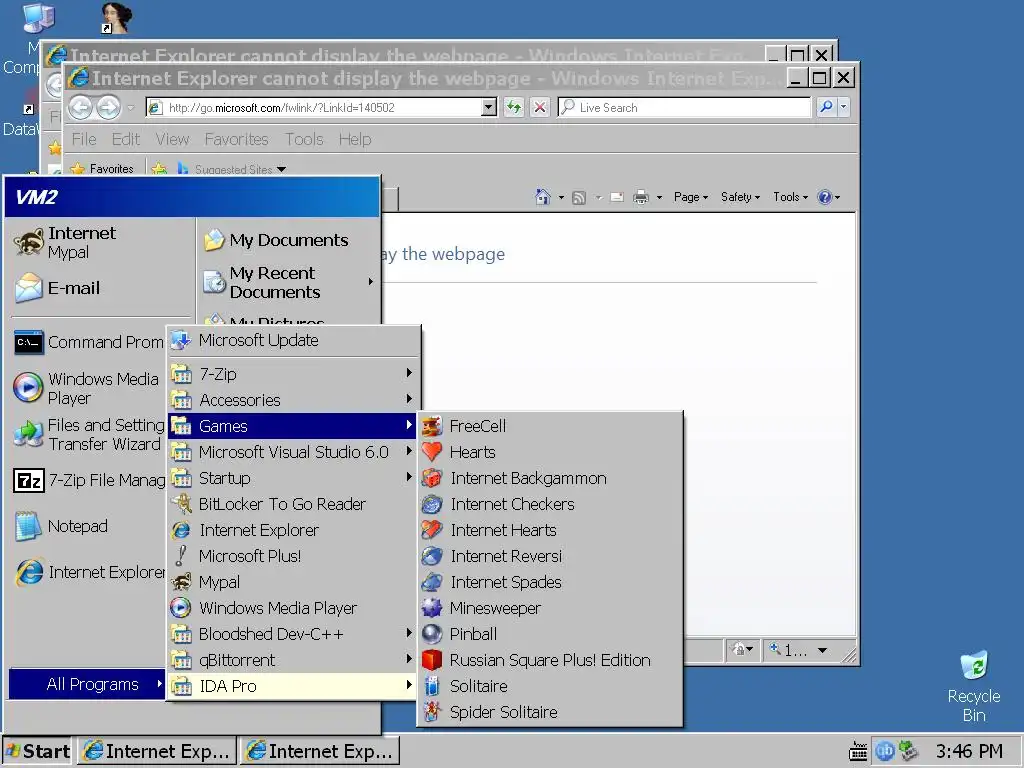Select the highlighted Games folder
The height and width of the screenshot is (768, 1024).
(x=293, y=426)
